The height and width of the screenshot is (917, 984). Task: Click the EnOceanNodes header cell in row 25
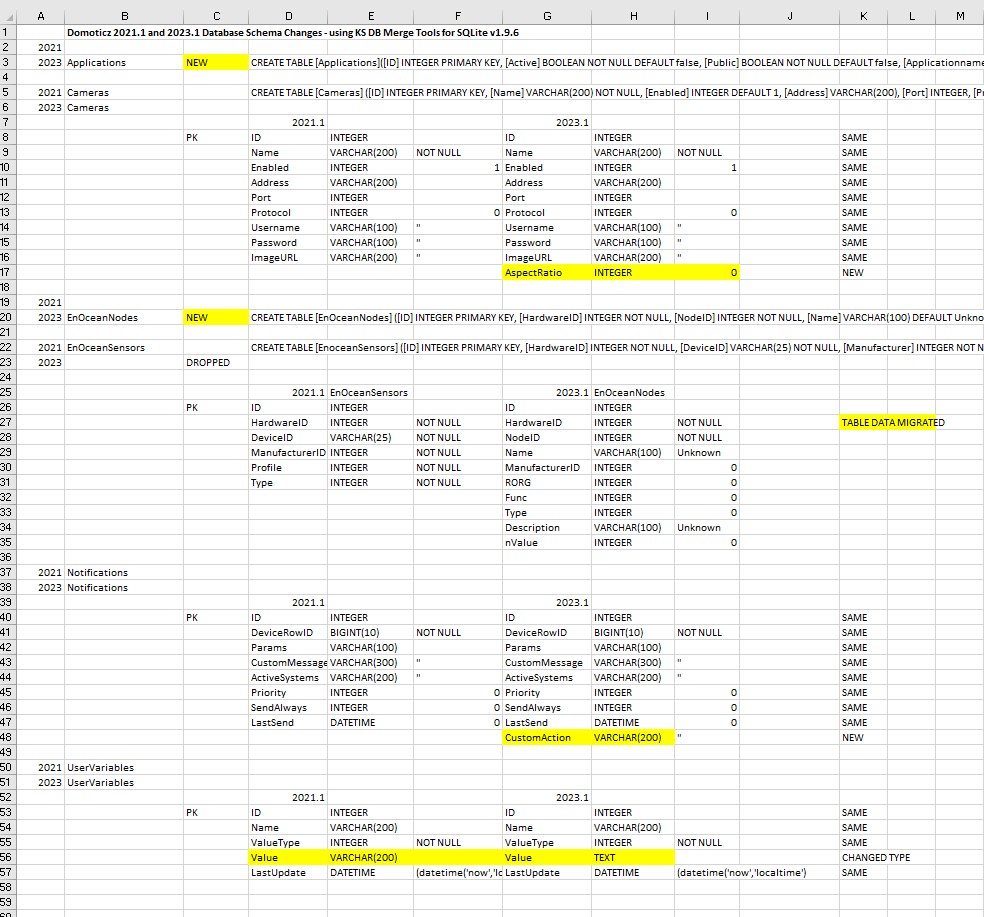(633, 392)
